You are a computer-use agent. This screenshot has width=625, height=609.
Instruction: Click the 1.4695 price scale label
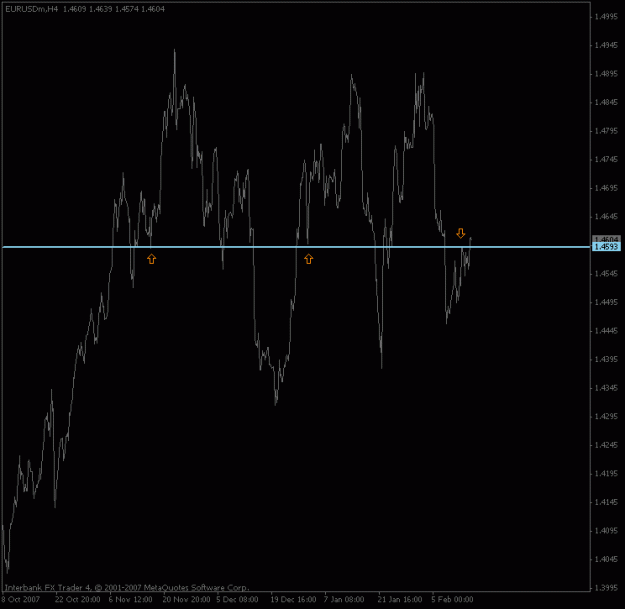click(606, 188)
